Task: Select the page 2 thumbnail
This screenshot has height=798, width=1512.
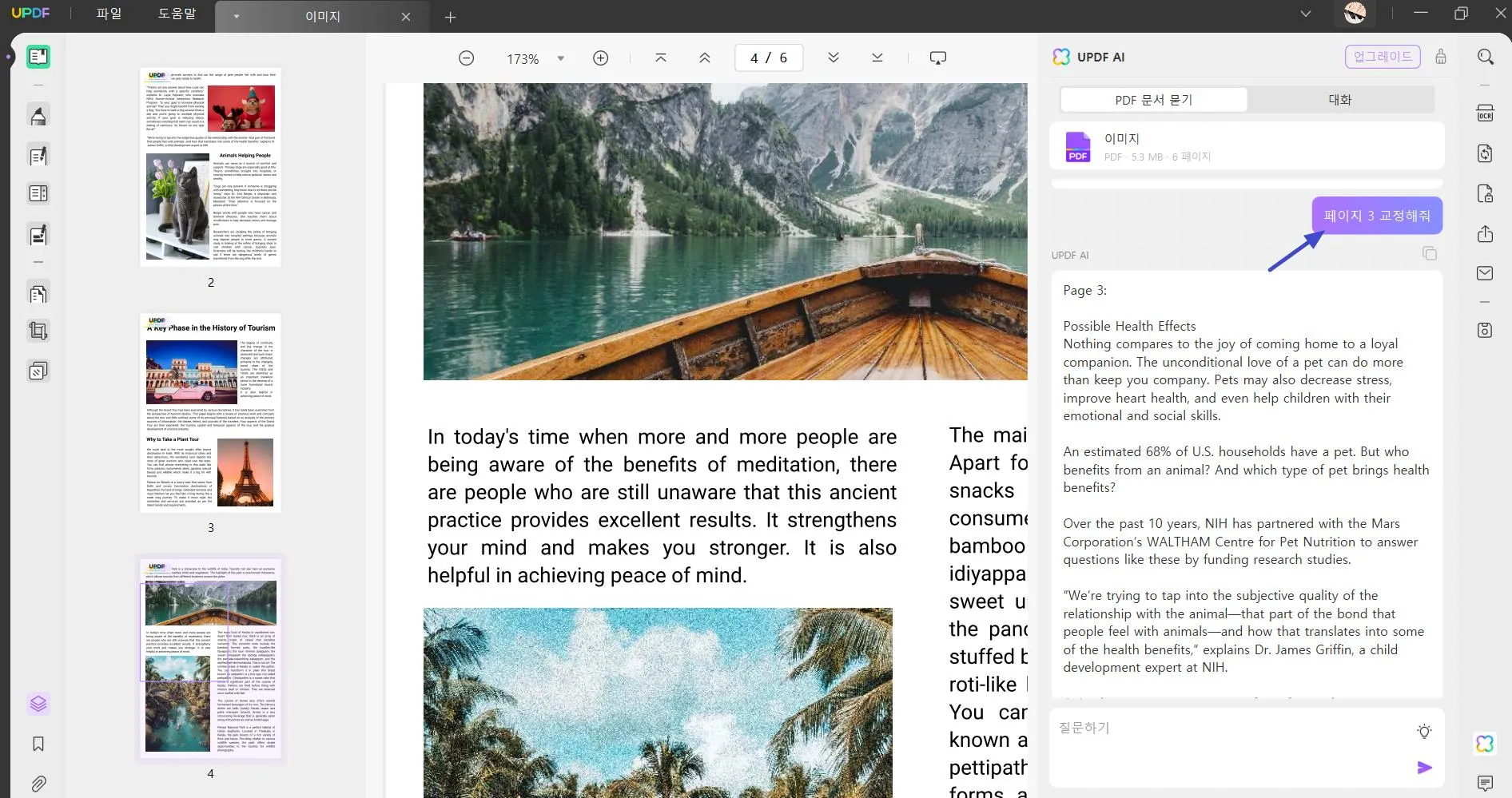Action: [211, 167]
